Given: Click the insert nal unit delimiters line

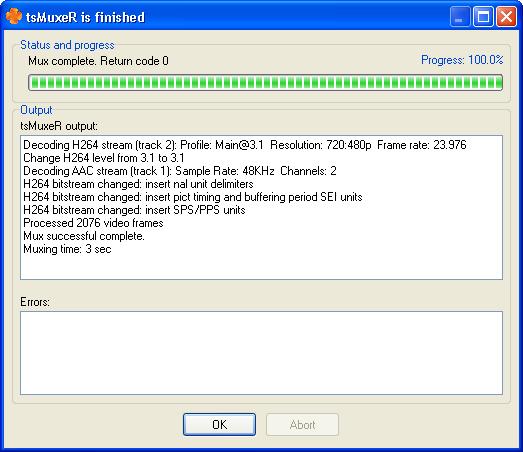Looking at the screenshot, I should tap(138, 184).
